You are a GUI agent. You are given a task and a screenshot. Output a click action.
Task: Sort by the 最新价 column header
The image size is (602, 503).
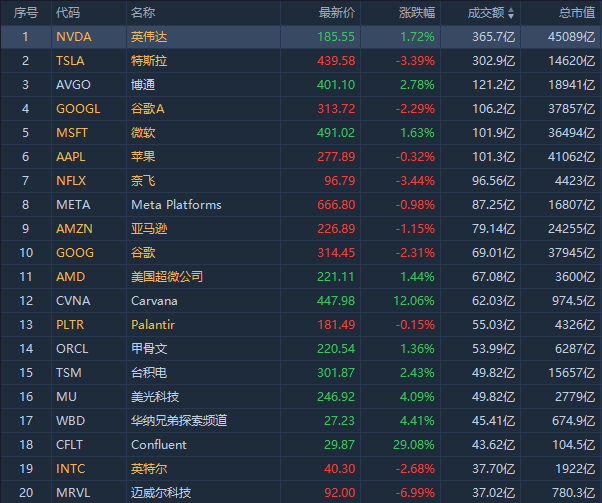coord(336,13)
